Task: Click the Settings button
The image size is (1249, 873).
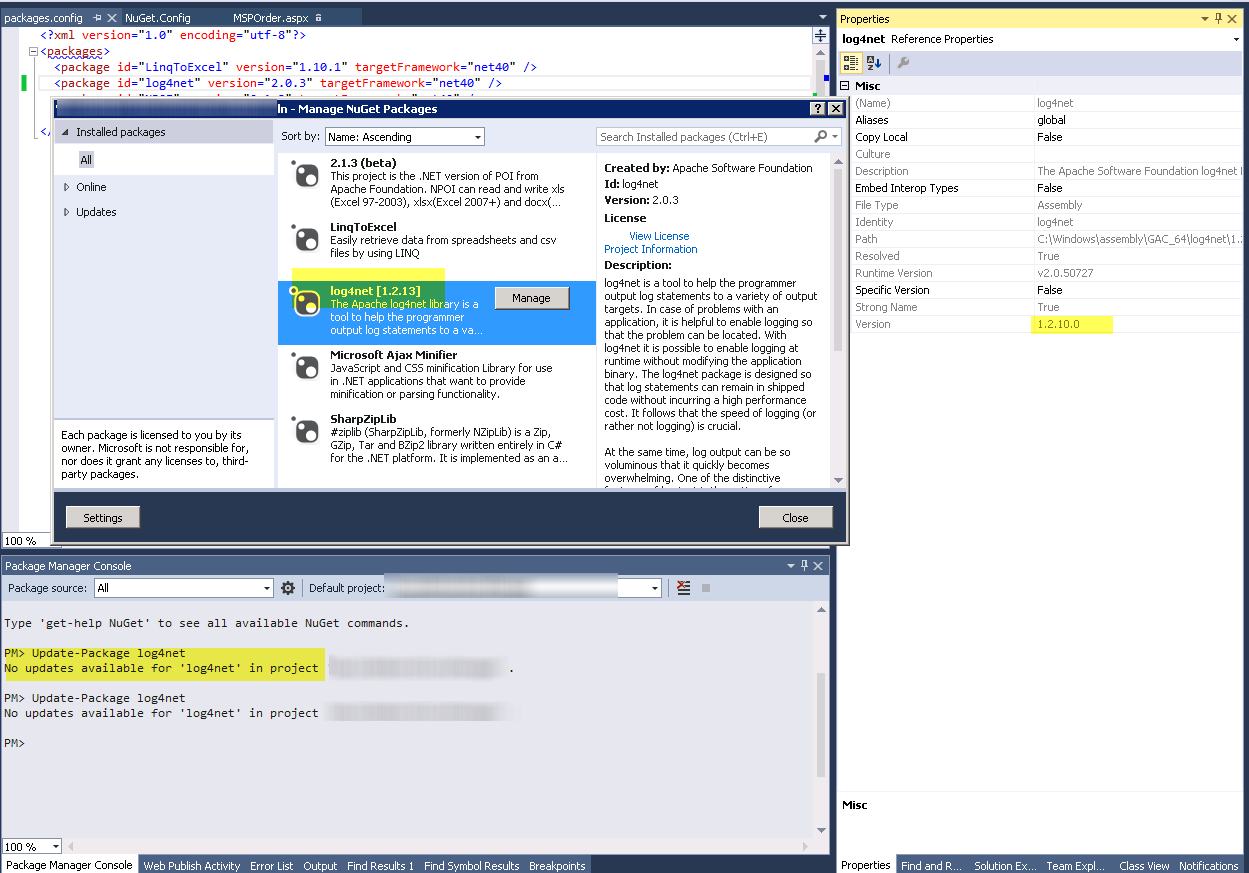Action: click(103, 517)
